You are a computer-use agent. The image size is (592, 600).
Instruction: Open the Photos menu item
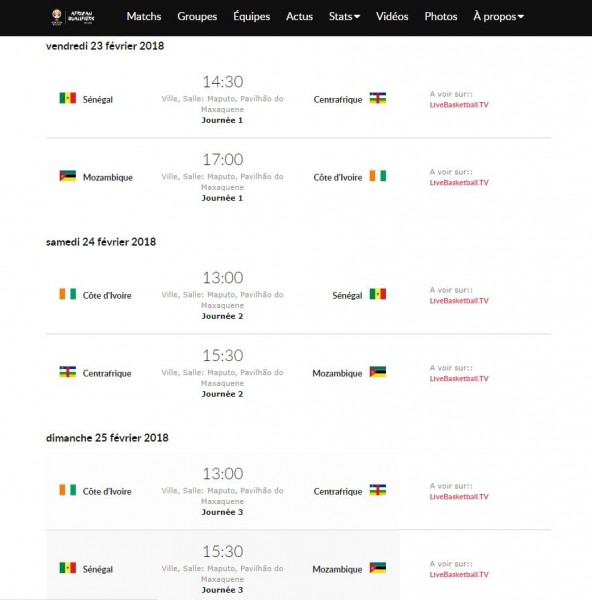441,16
